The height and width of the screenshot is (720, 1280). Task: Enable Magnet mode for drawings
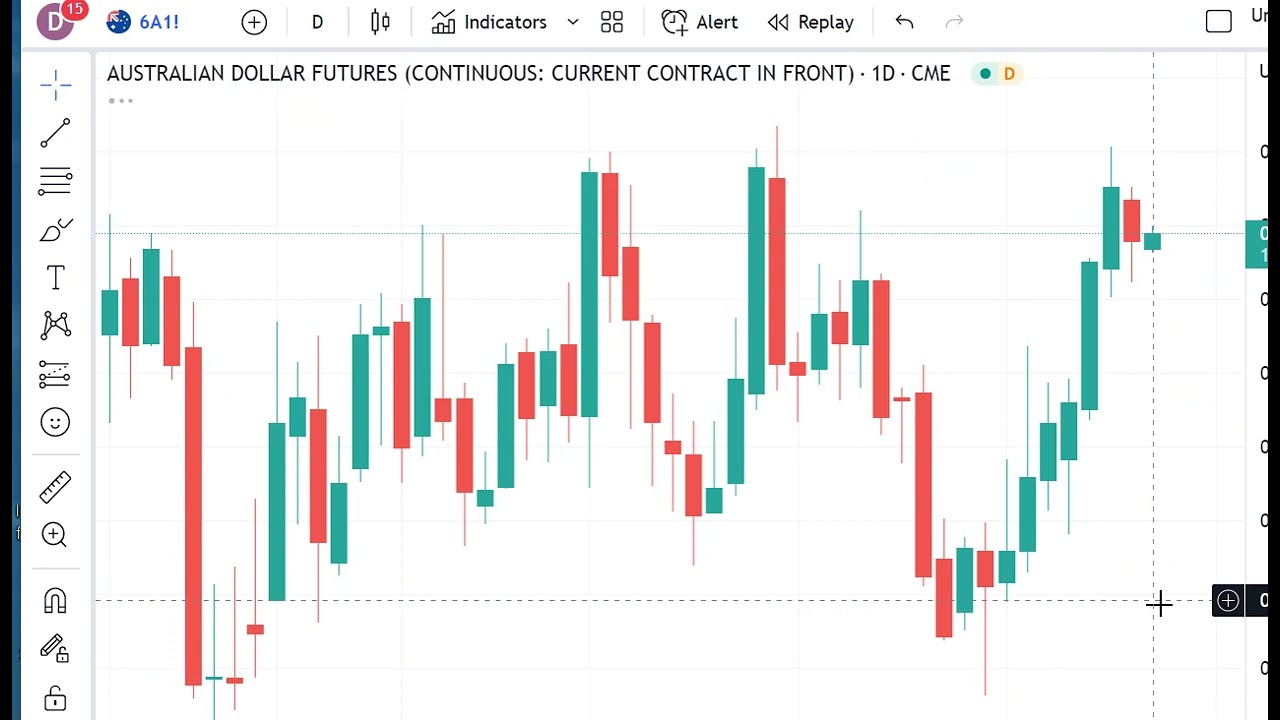(x=55, y=599)
